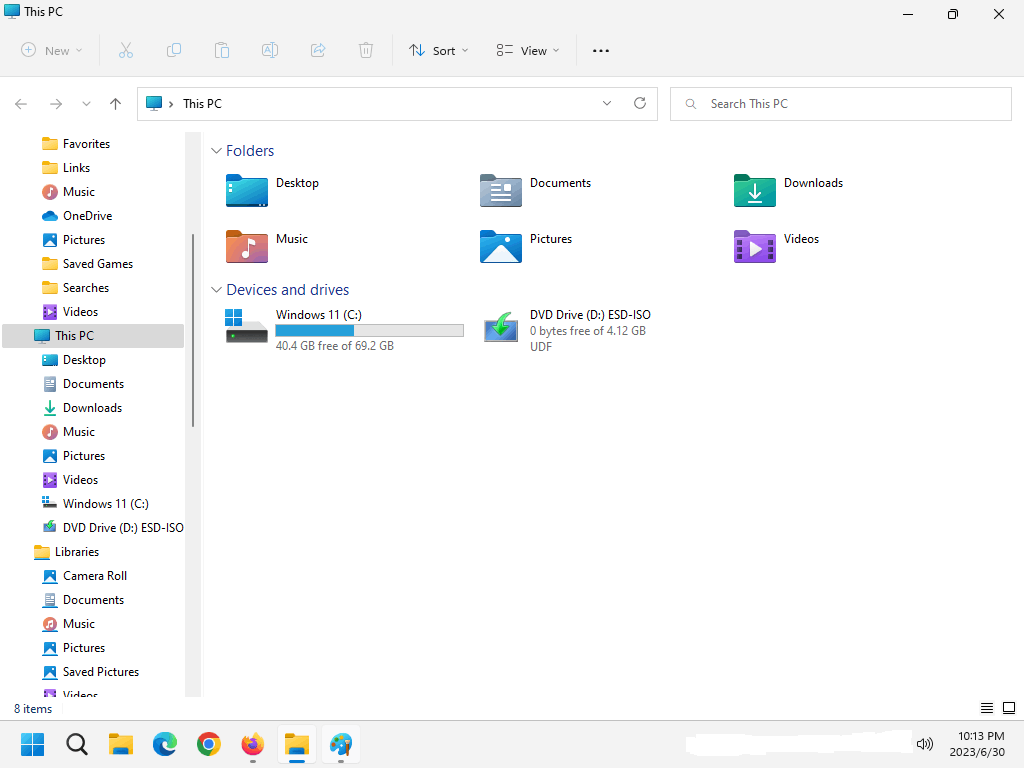Click the Copy icon in toolbar

pyautogui.click(x=174, y=50)
